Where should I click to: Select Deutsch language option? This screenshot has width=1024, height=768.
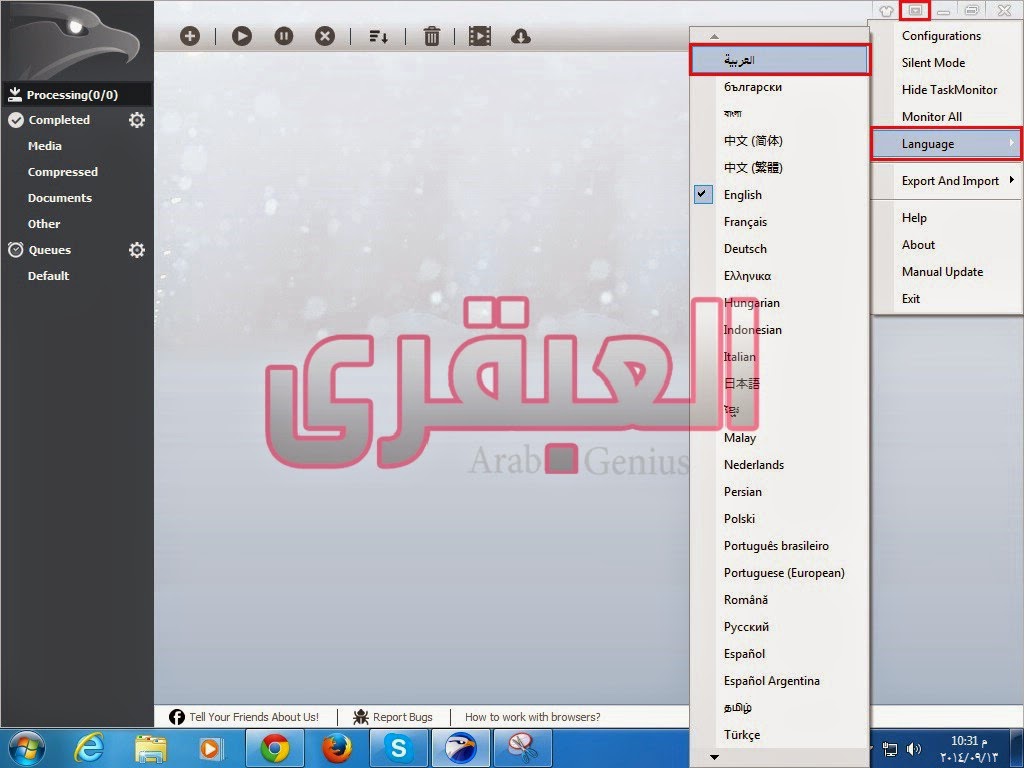pyautogui.click(x=780, y=249)
